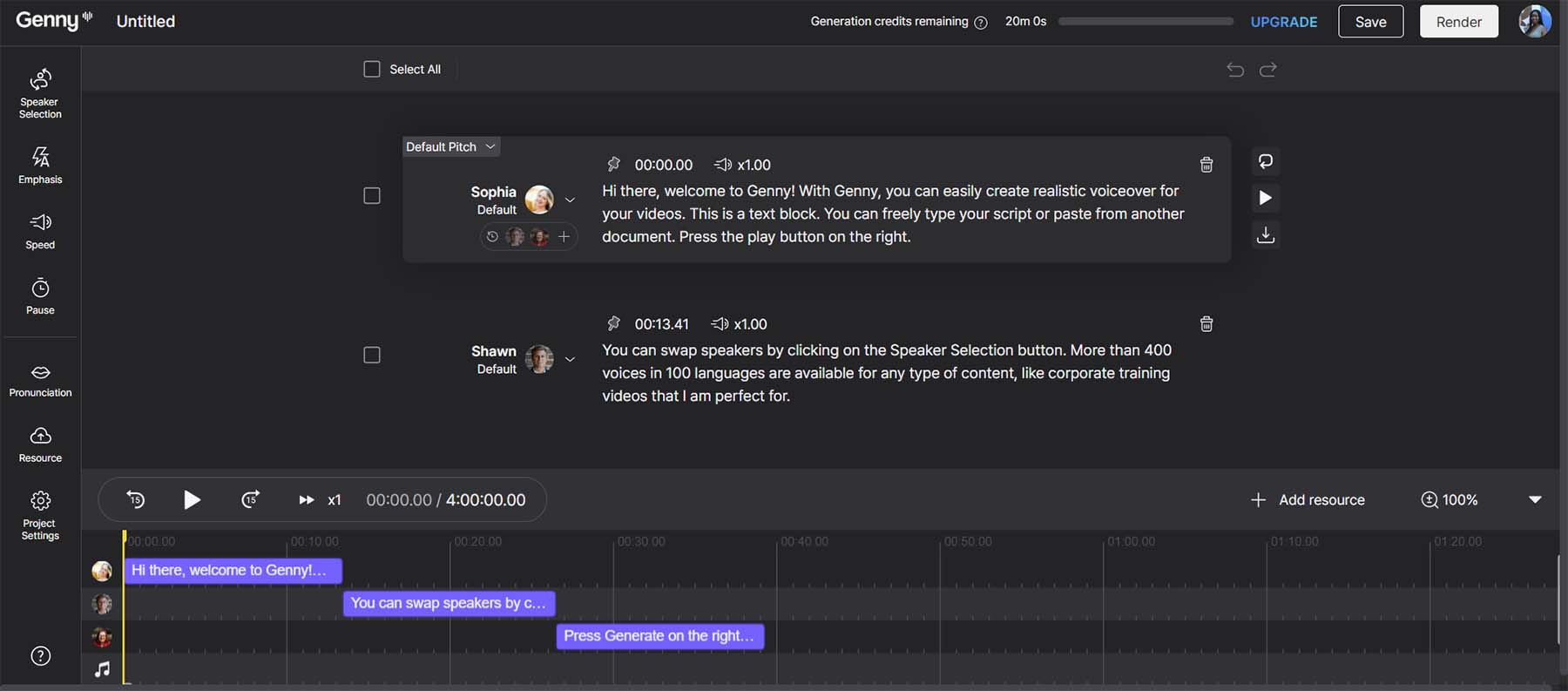Select the Emphasis tool in sidebar
Image resolution: width=1568 pixels, height=691 pixels.
click(x=40, y=165)
